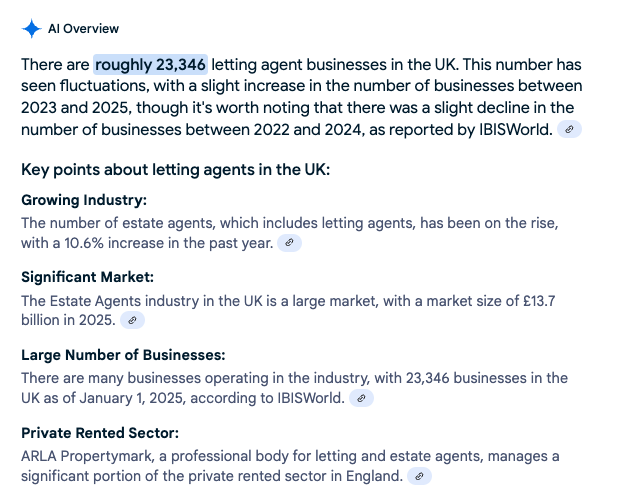This screenshot has height=501, width=617.
Task: Open the source link icon after 'billion in 2025'
Action: point(132,320)
